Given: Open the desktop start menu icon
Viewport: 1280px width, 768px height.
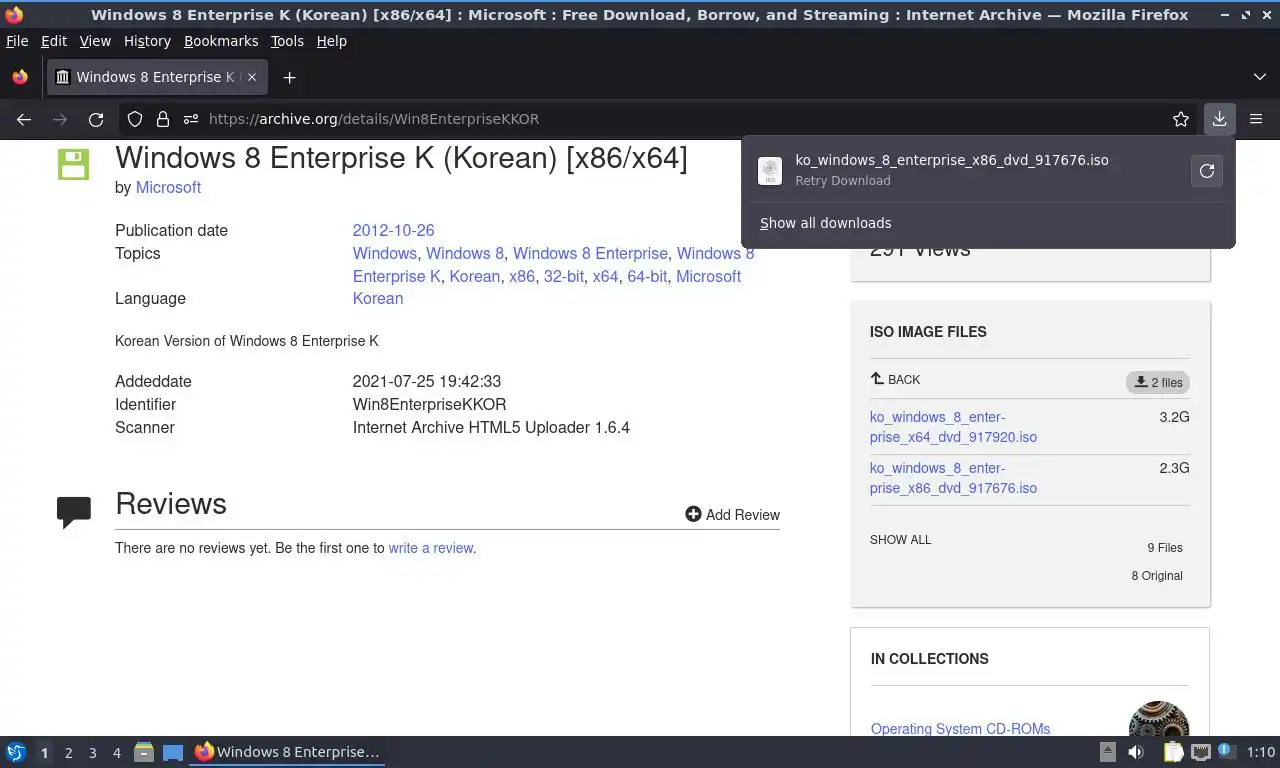Looking at the screenshot, I should [x=16, y=752].
